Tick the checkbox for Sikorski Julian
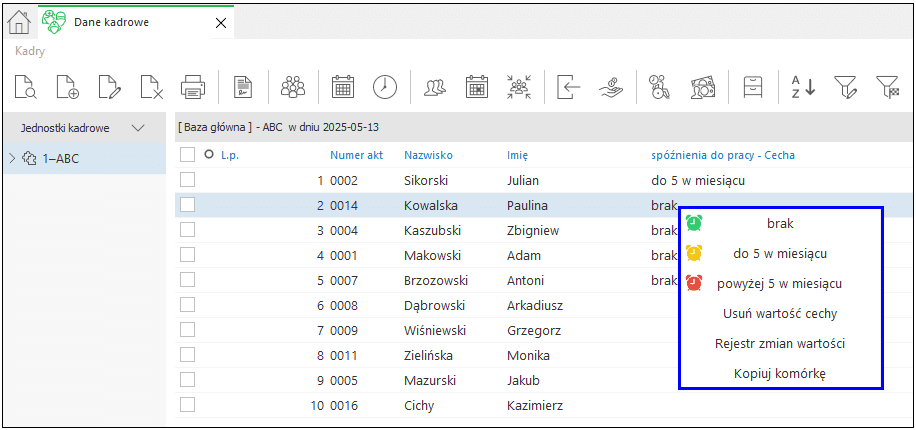 [188, 180]
